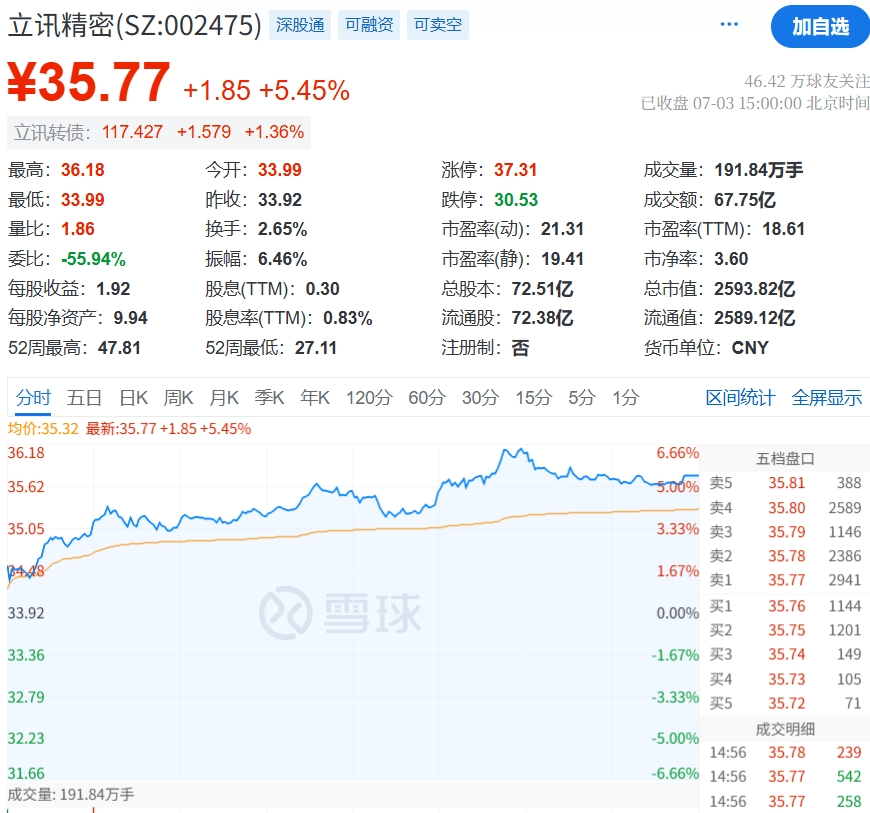Switch to the 分时 chart tab
This screenshot has width=870, height=813.
[x=33, y=398]
